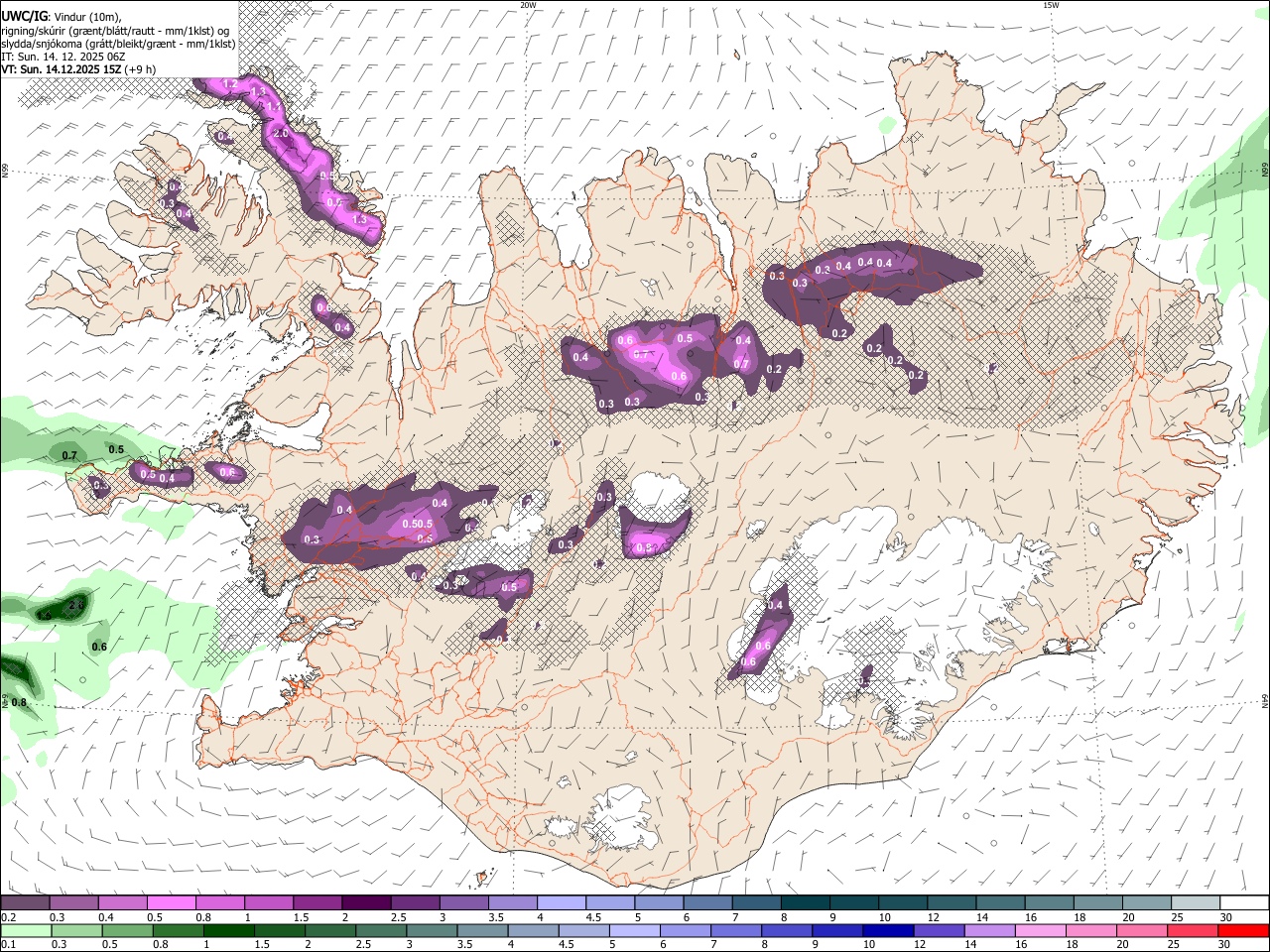1270x952 pixels.
Task: Select the light lavender 4–4.5 snow swatch
Action: point(562,902)
